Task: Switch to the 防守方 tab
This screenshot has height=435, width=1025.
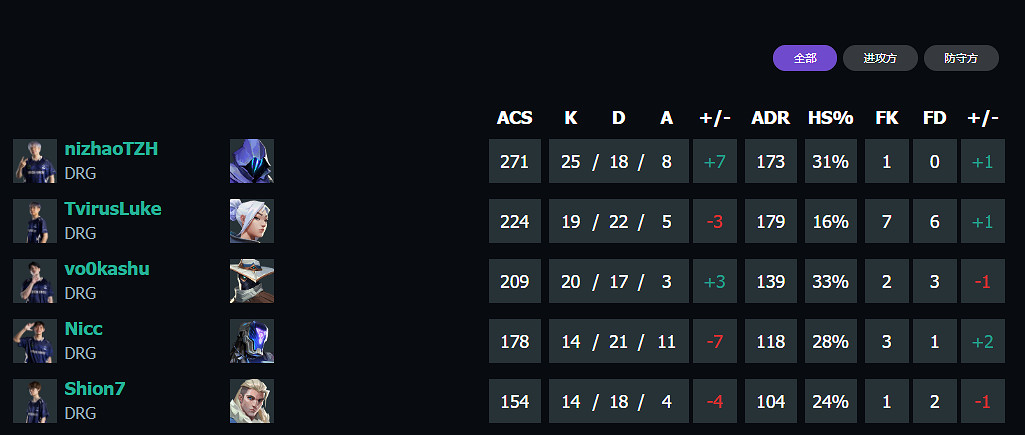Action: 962,58
